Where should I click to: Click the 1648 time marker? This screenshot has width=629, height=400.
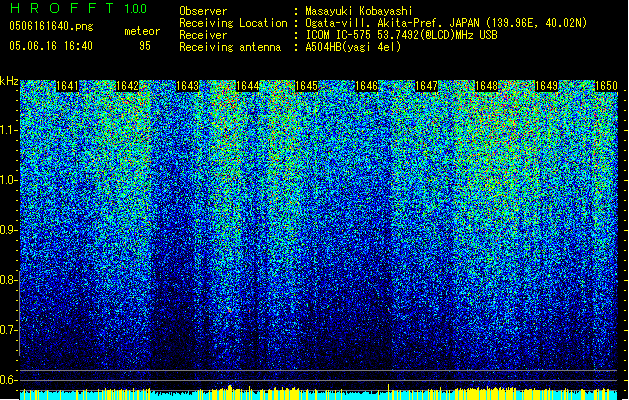point(486,86)
